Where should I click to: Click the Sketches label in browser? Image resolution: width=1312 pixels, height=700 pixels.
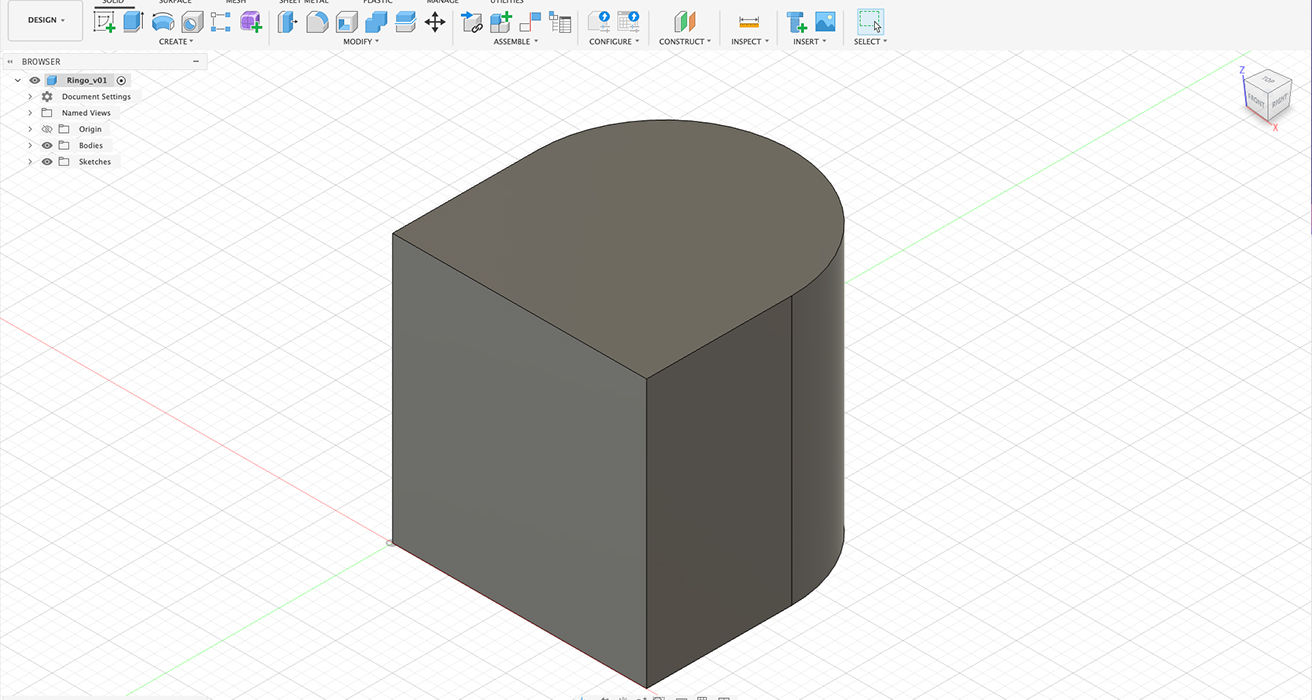tap(95, 161)
